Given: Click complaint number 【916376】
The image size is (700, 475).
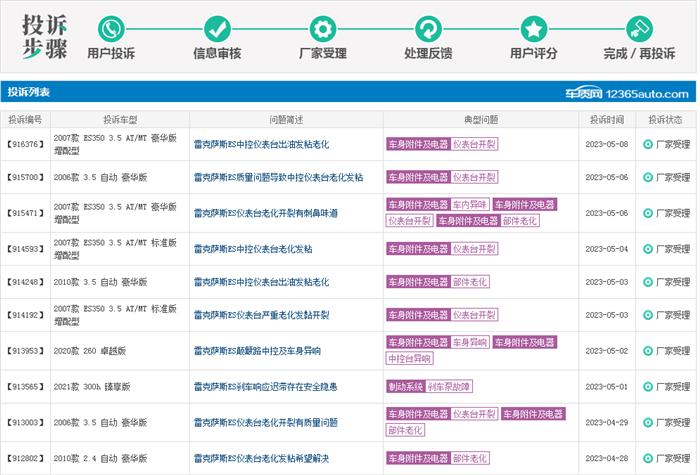Looking at the screenshot, I should 25,144.
